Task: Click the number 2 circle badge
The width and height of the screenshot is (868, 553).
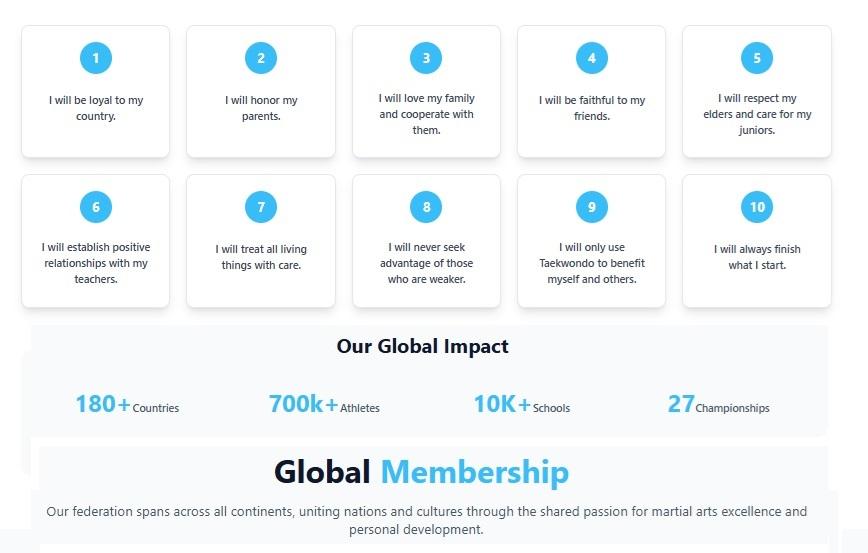Action: pos(261,58)
